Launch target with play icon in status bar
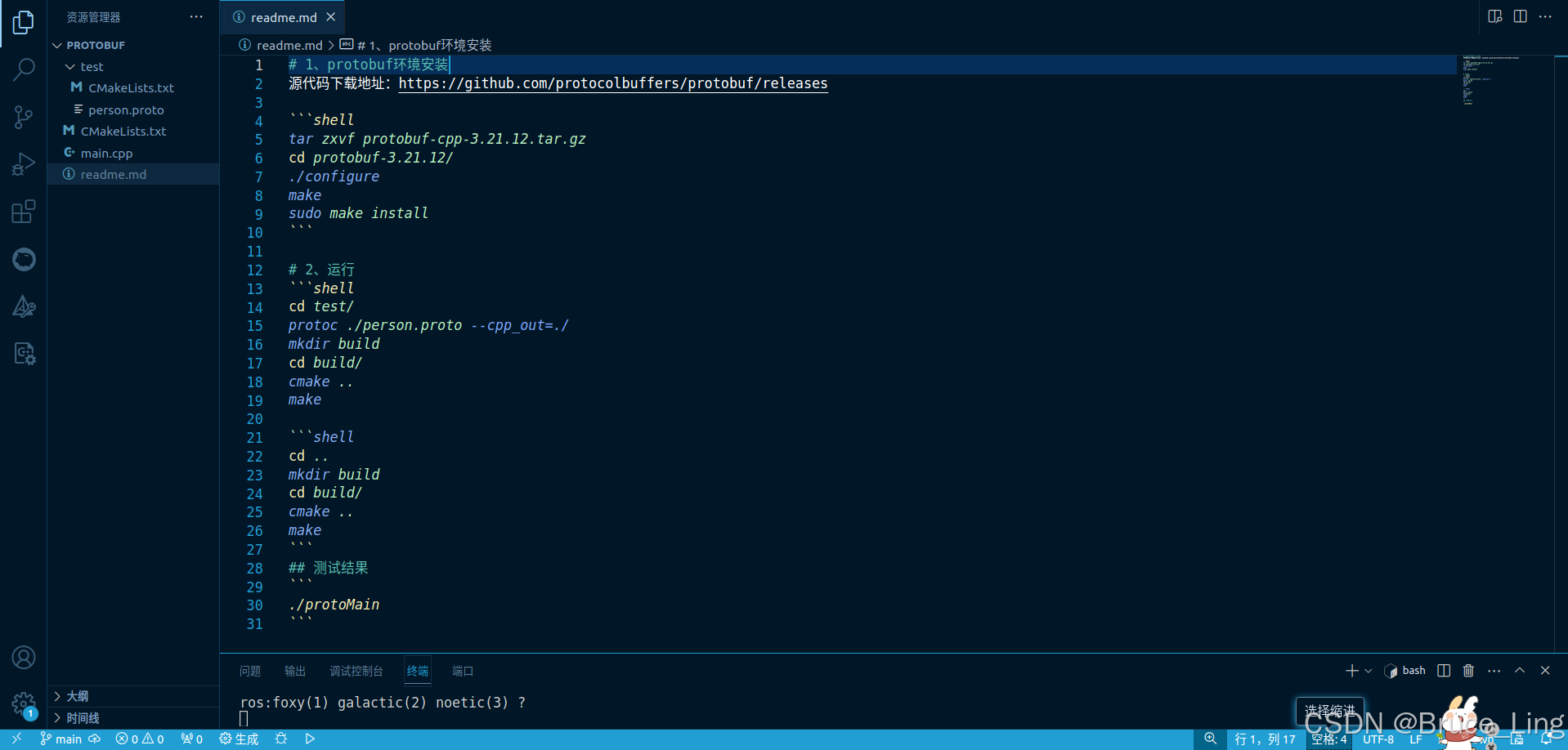The height and width of the screenshot is (750, 1568). 310,739
